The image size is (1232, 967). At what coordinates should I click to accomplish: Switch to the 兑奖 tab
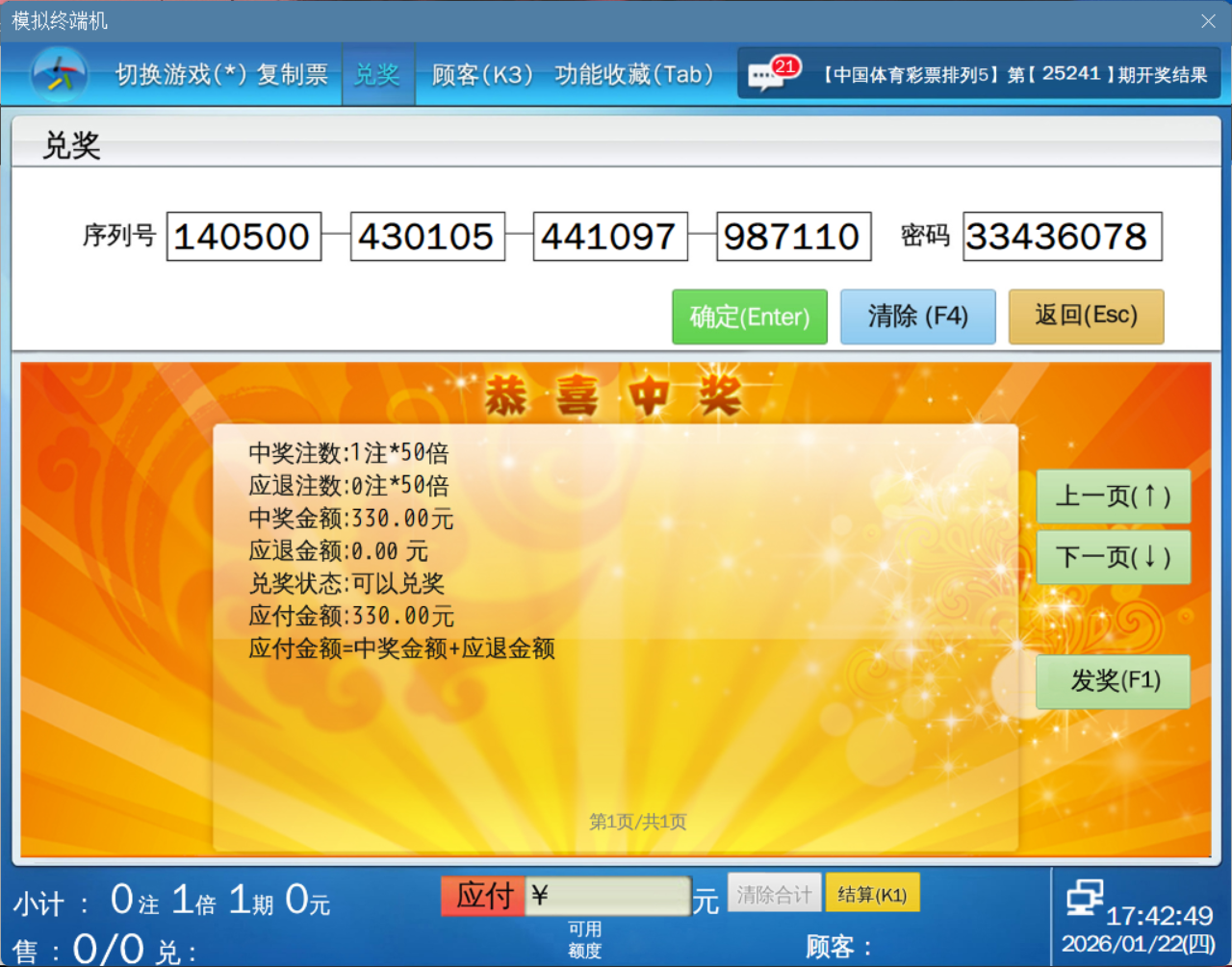[377, 74]
